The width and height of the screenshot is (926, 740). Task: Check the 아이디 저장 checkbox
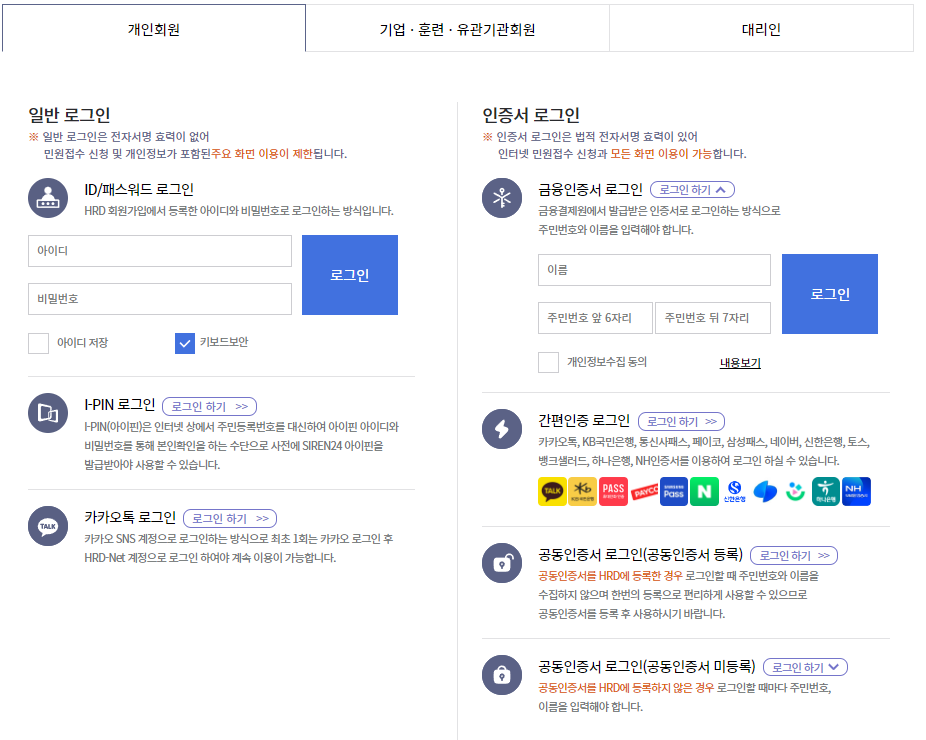(x=38, y=343)
